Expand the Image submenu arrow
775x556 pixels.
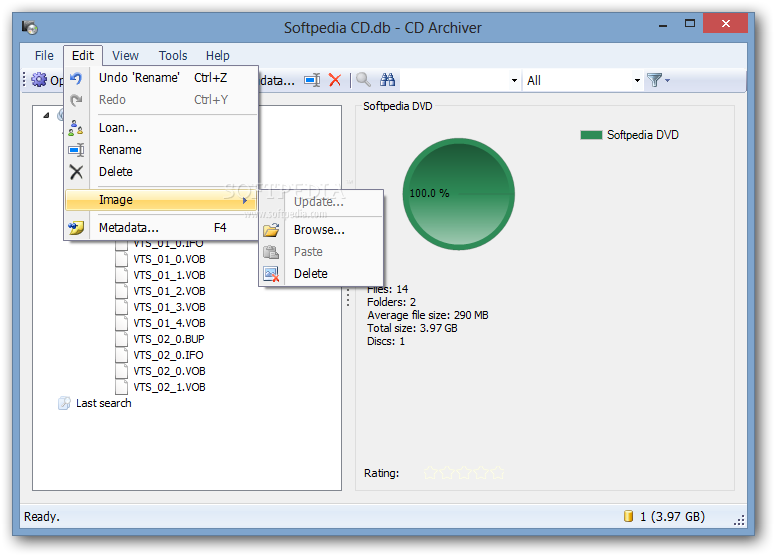245,200
